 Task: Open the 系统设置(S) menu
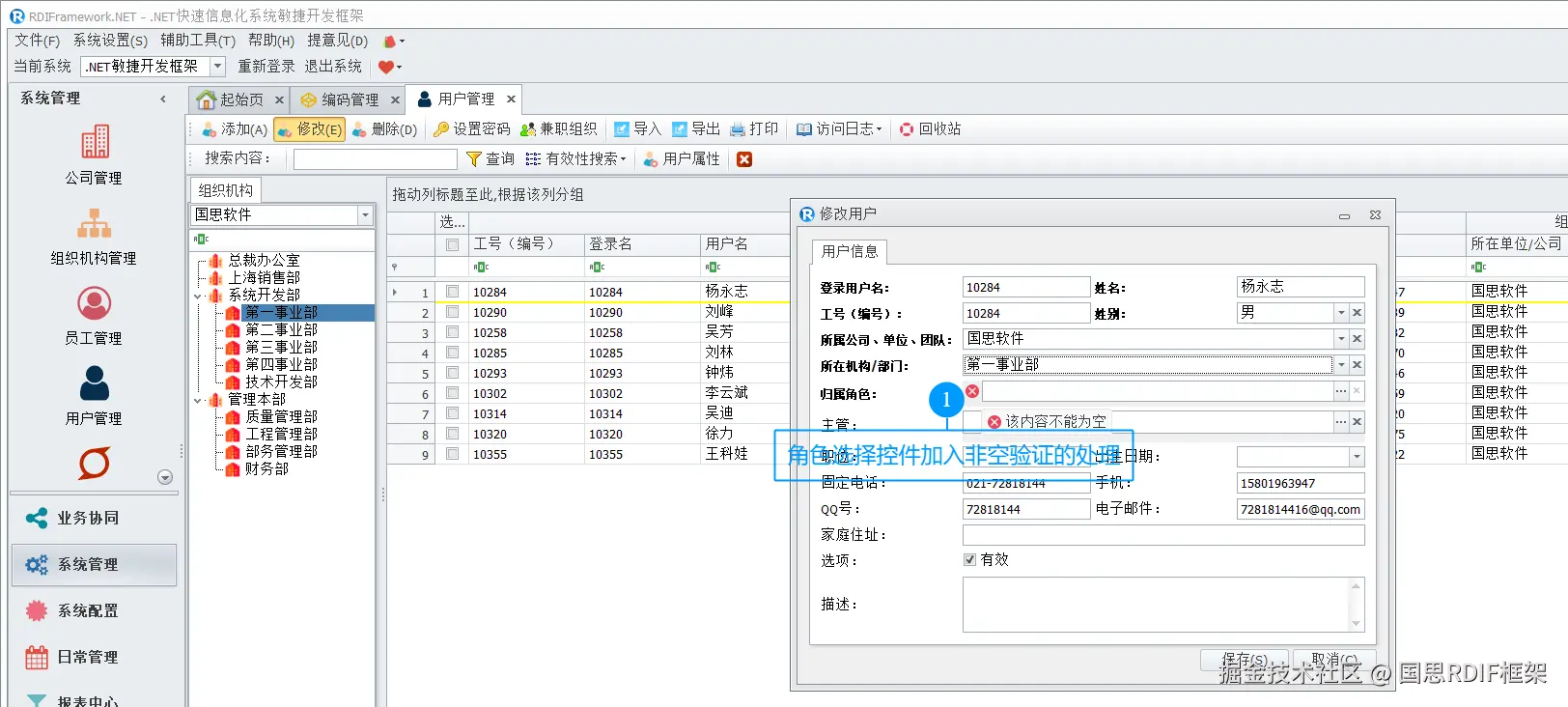coord(111,41)
